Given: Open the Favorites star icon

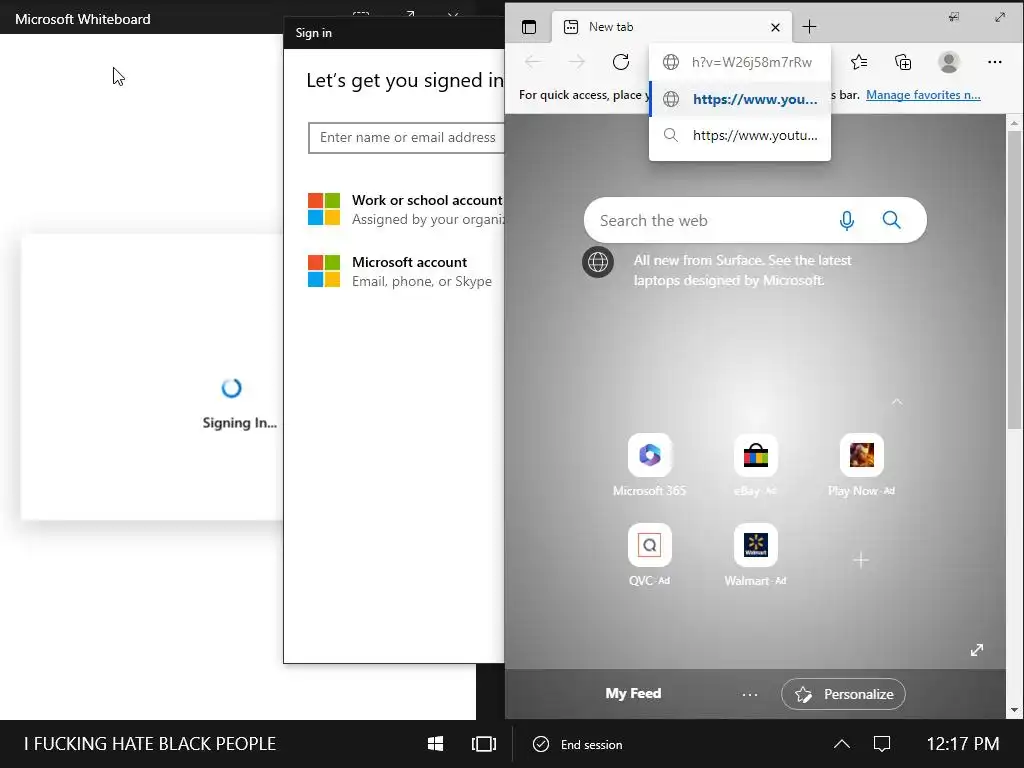Looking at the screenshot, I should [859, 62].
